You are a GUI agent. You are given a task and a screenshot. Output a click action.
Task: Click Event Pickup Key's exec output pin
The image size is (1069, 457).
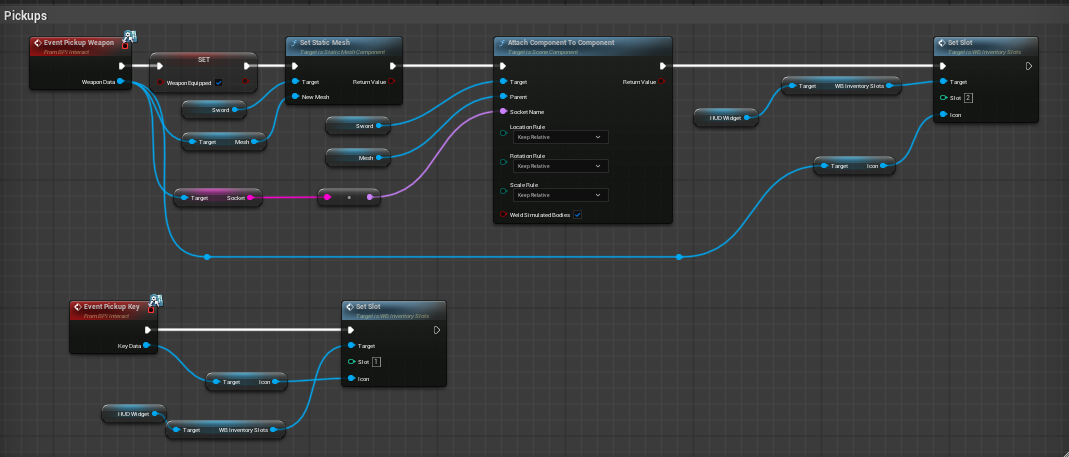148,330
